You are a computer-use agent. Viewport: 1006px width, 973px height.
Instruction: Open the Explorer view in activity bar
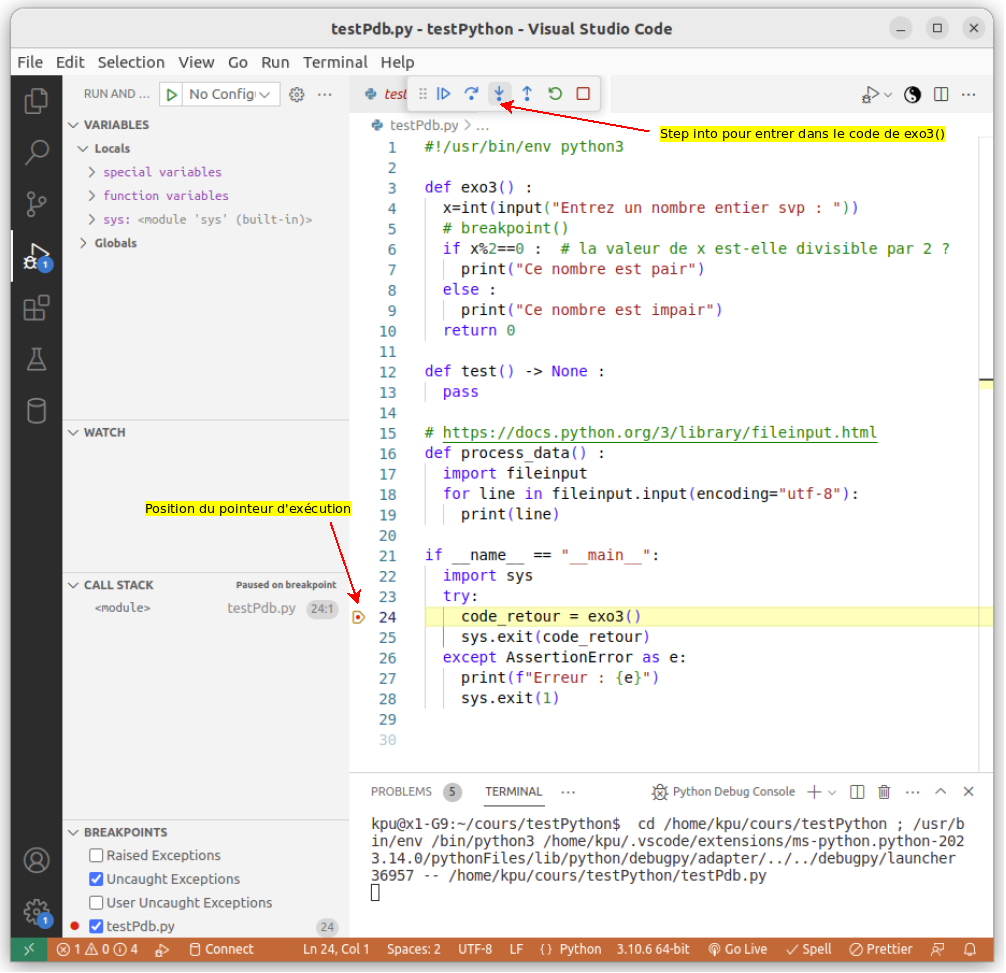point(36,101)
